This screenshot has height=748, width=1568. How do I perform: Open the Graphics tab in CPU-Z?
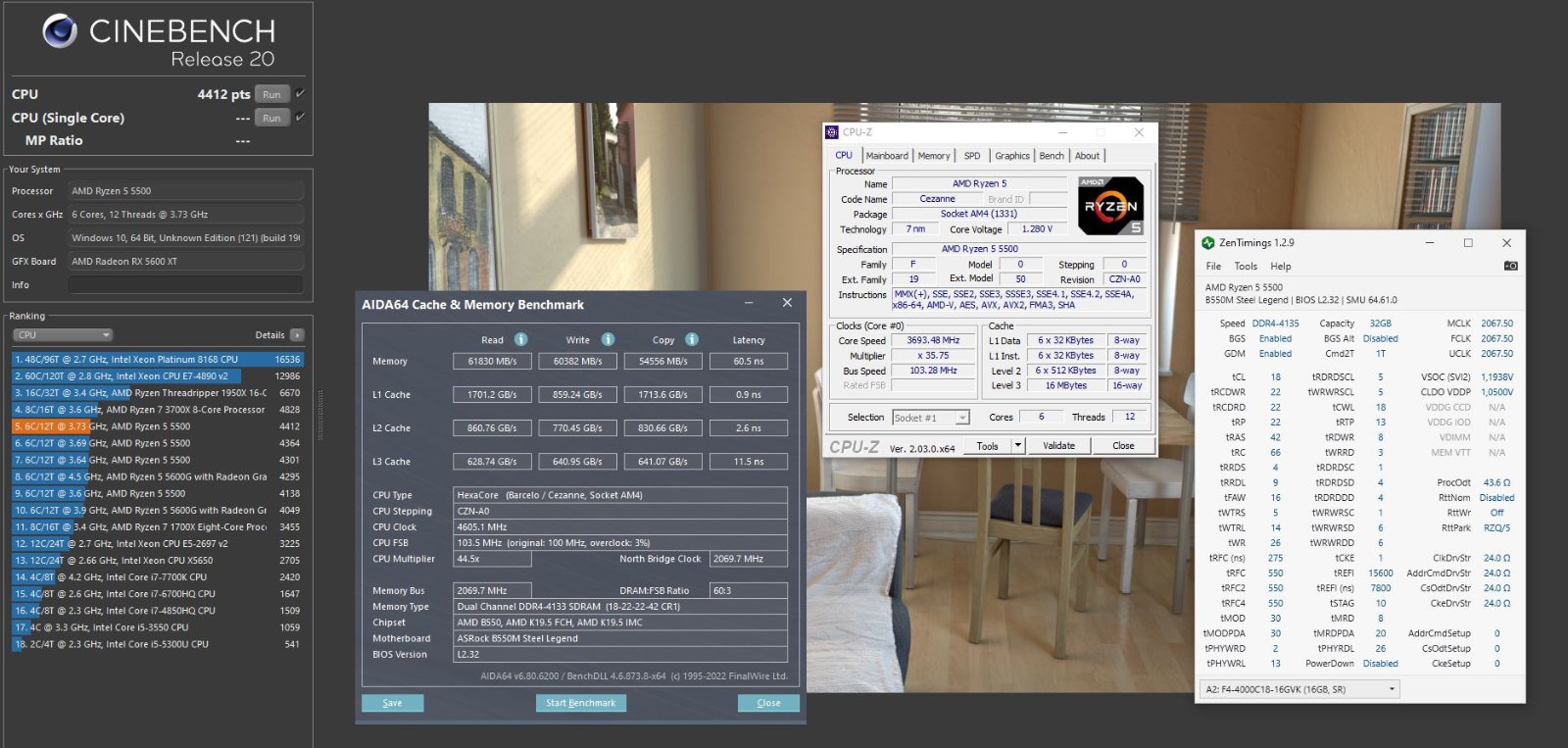coord(1012,156)
